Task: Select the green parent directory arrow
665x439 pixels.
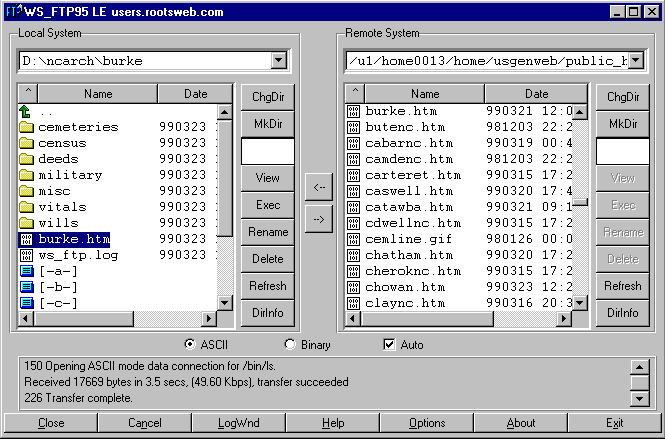Action: coord(27,111)
